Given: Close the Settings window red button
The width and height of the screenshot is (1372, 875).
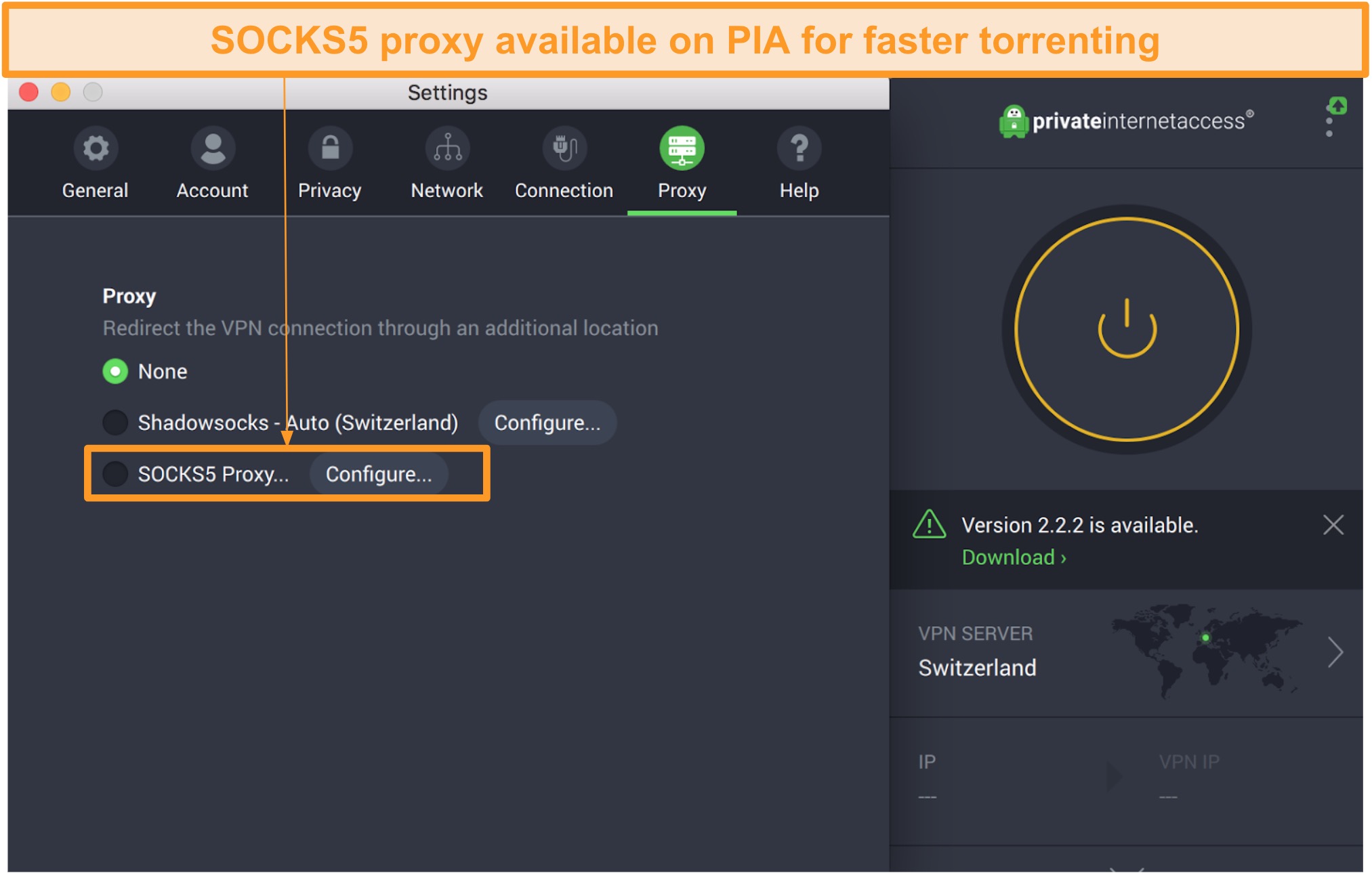Looking at the screenshot, I should tap(28, 91).
